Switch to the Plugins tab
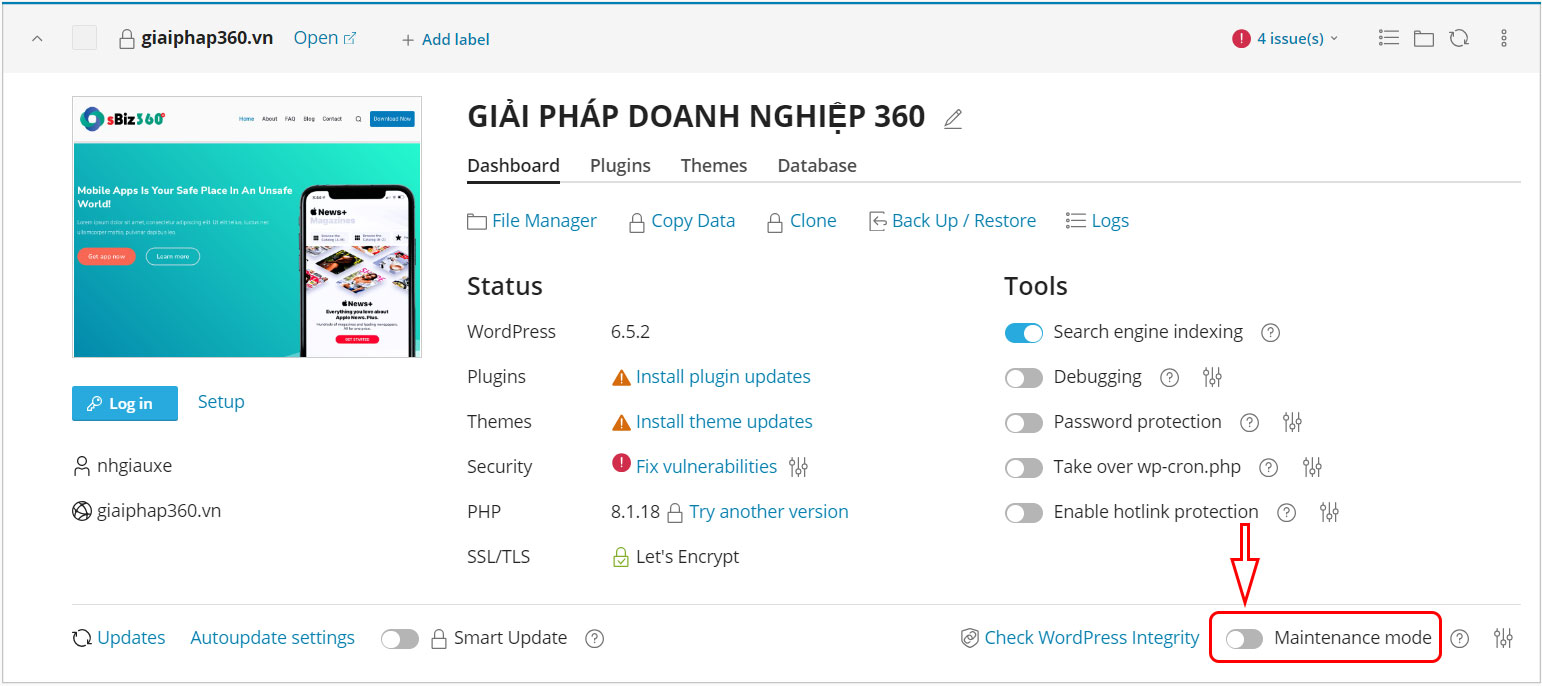Viewport: 1542px width, 686px height. [620, 165]
